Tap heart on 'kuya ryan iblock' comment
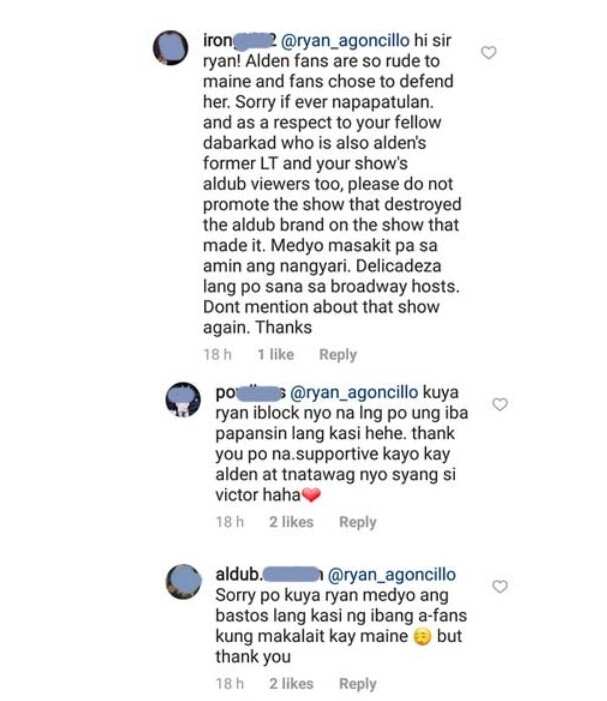 click(500, 404)
